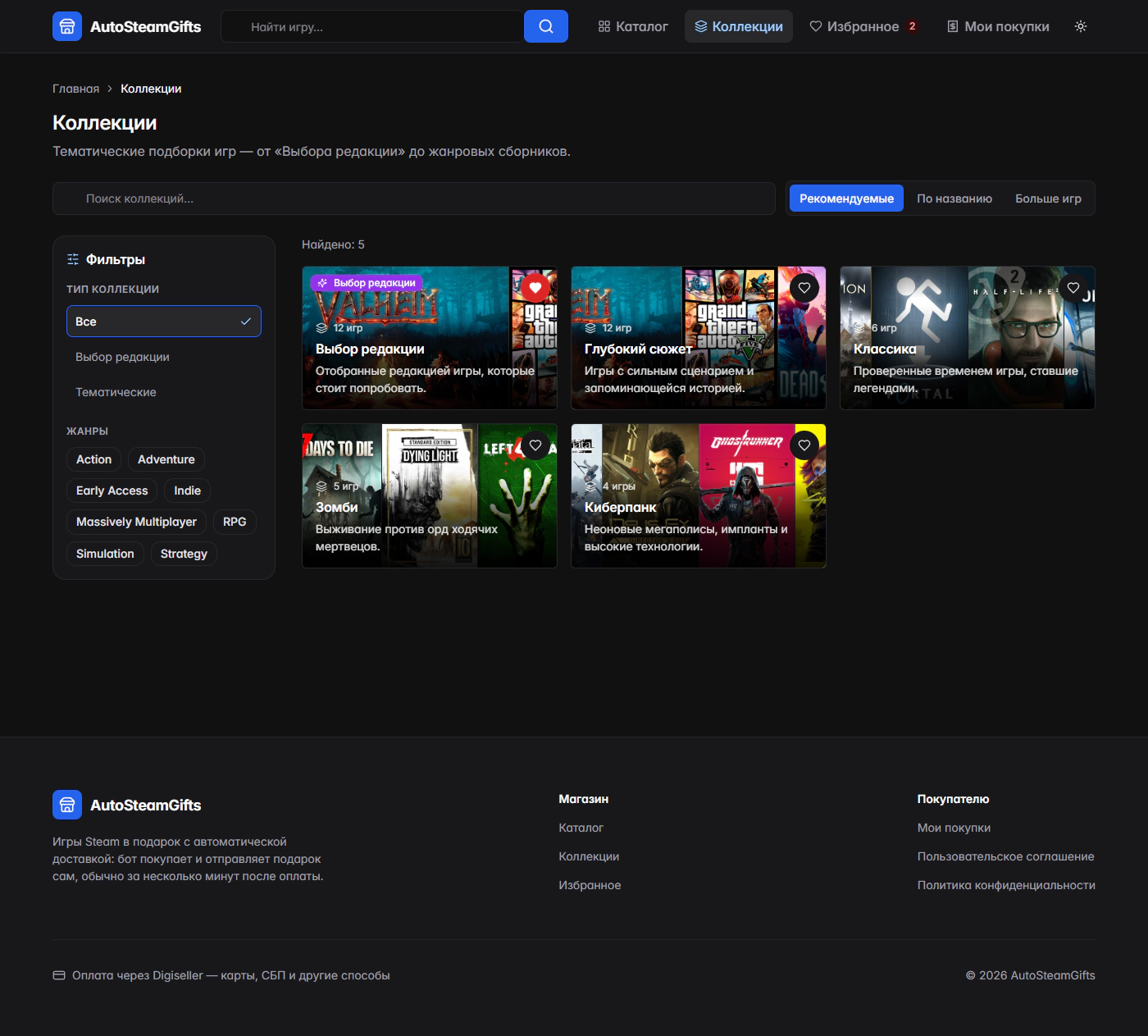Viewport: 1148px width, 1036px height.
Task: Click the footer AutoSteamGifts brand name
Action: [145, 805]
